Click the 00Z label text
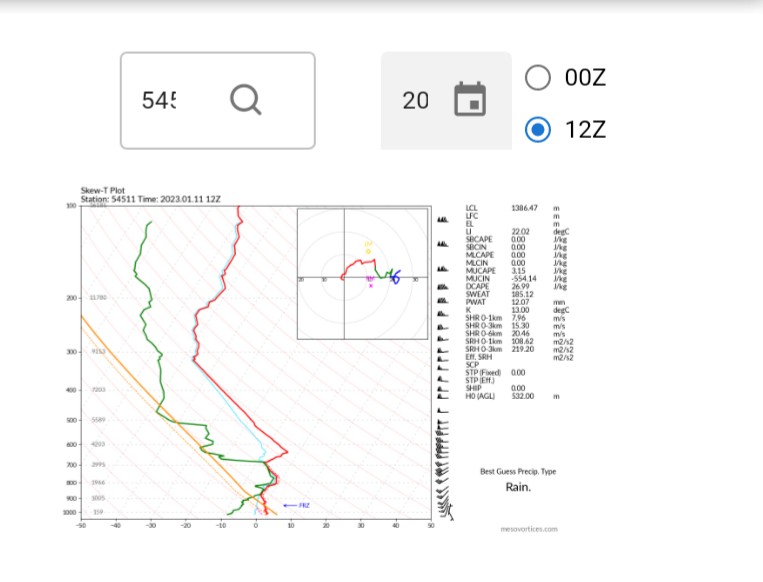 point(585,78)
